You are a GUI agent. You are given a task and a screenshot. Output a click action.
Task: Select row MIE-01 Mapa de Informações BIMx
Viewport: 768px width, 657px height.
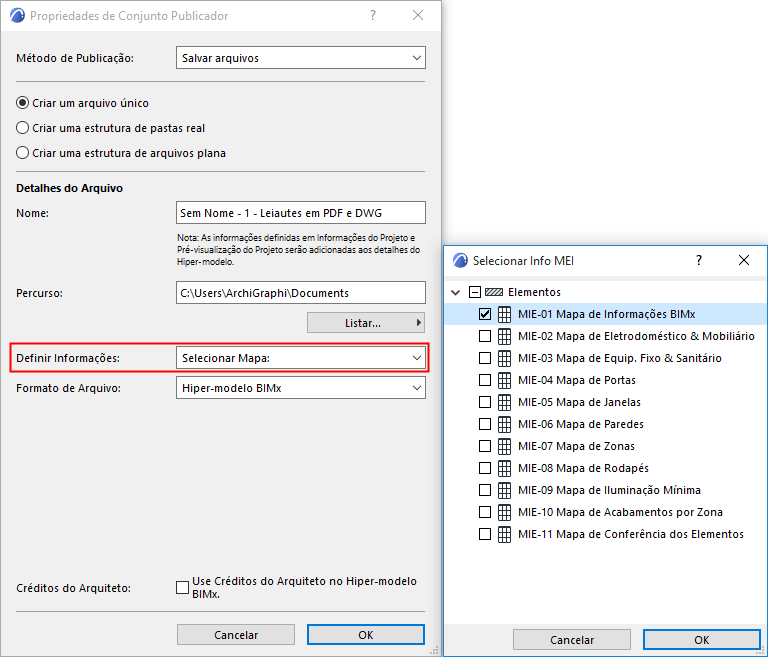click(x=605, y=314)
